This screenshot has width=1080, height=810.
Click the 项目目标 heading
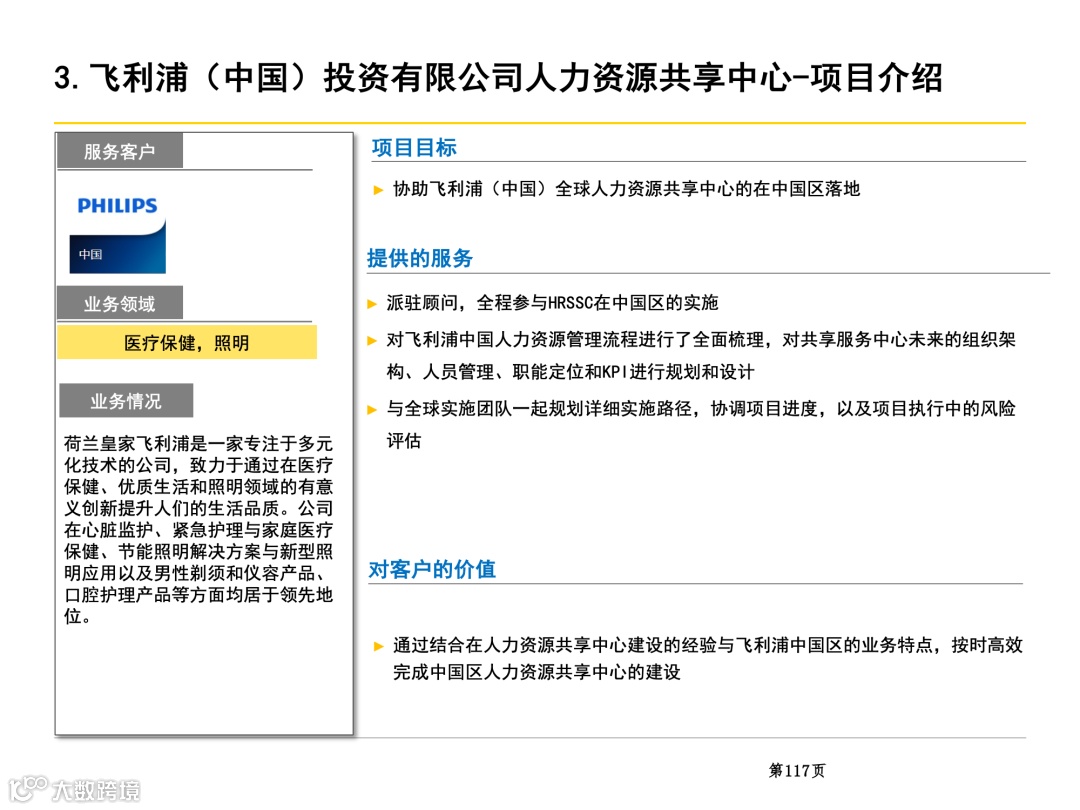[414, 147]
